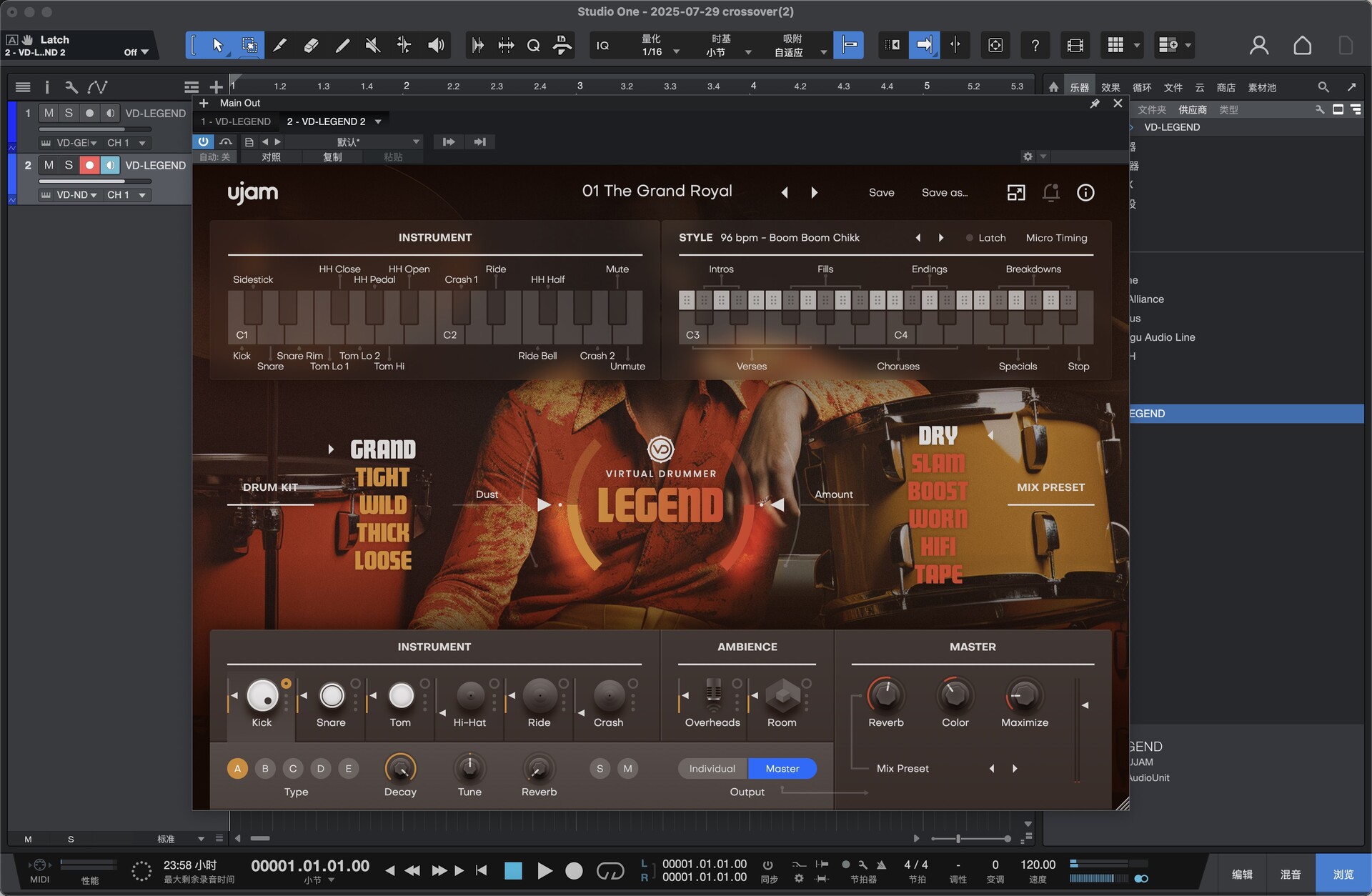
Task: Open the video player icon
Action: click(1075, 46)
